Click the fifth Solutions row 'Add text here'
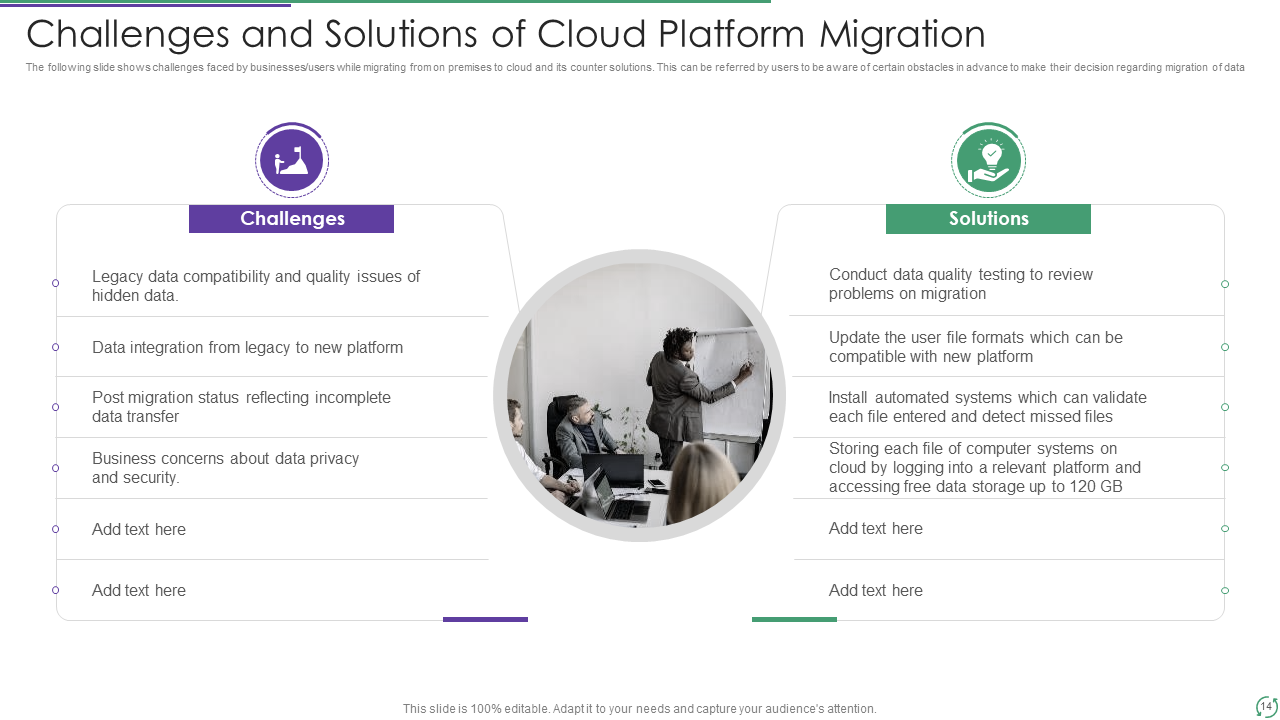 click(876, 529)
